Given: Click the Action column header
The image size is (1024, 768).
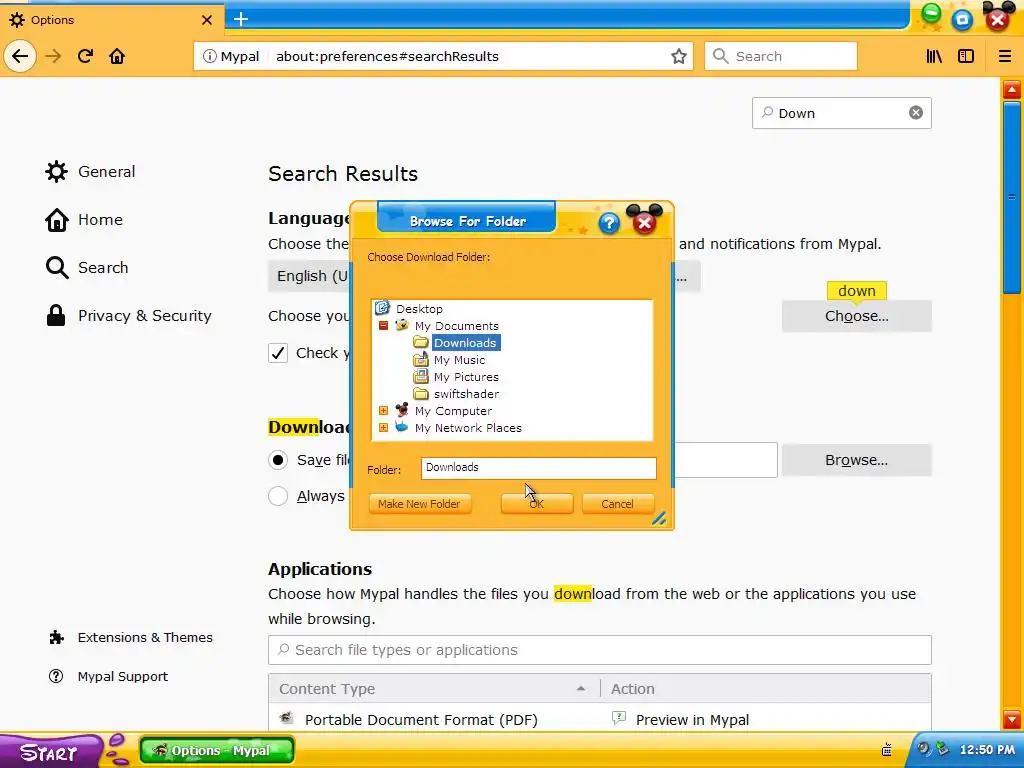Looking at the screenshot, I should click(x=765, y=689).
